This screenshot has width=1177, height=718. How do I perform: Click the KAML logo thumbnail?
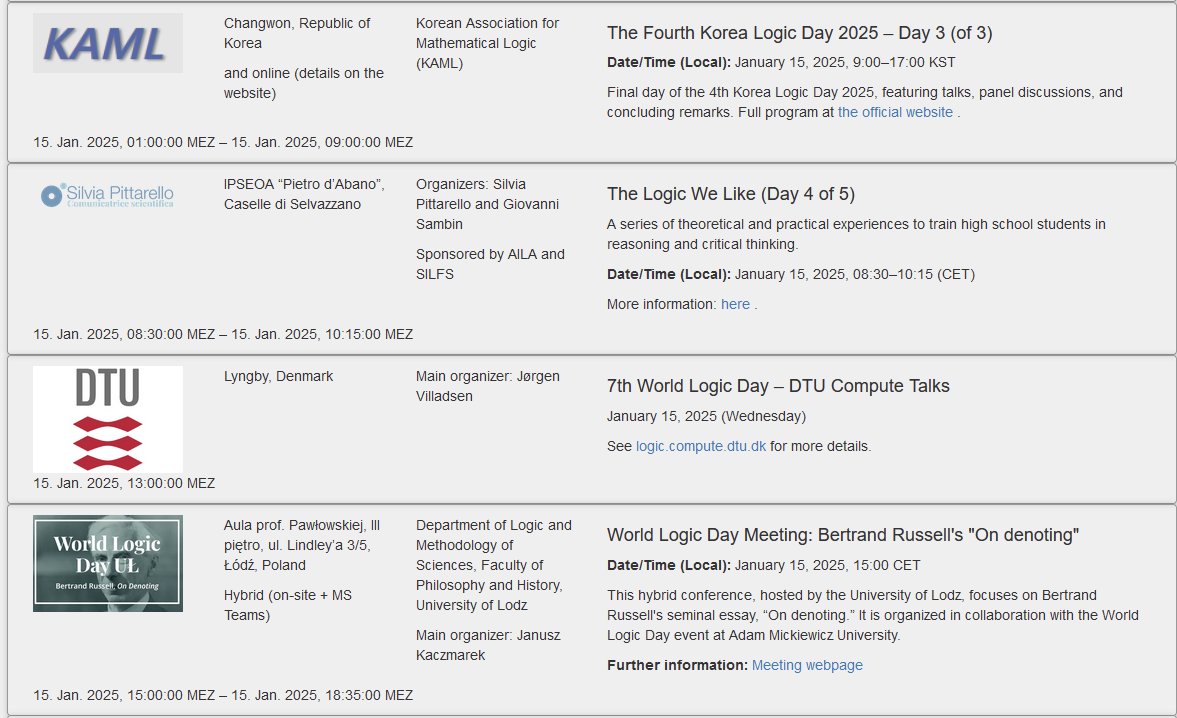pyautogui.click(x=107, y=43)
